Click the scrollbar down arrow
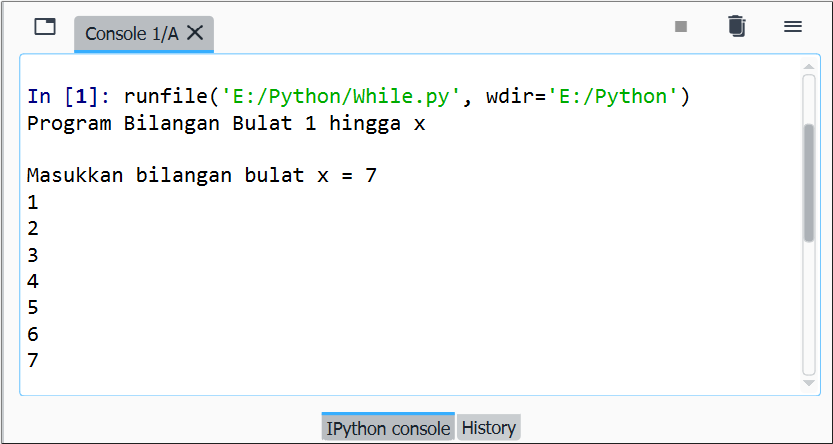This screenshot has width=833, height=444. 809,382
